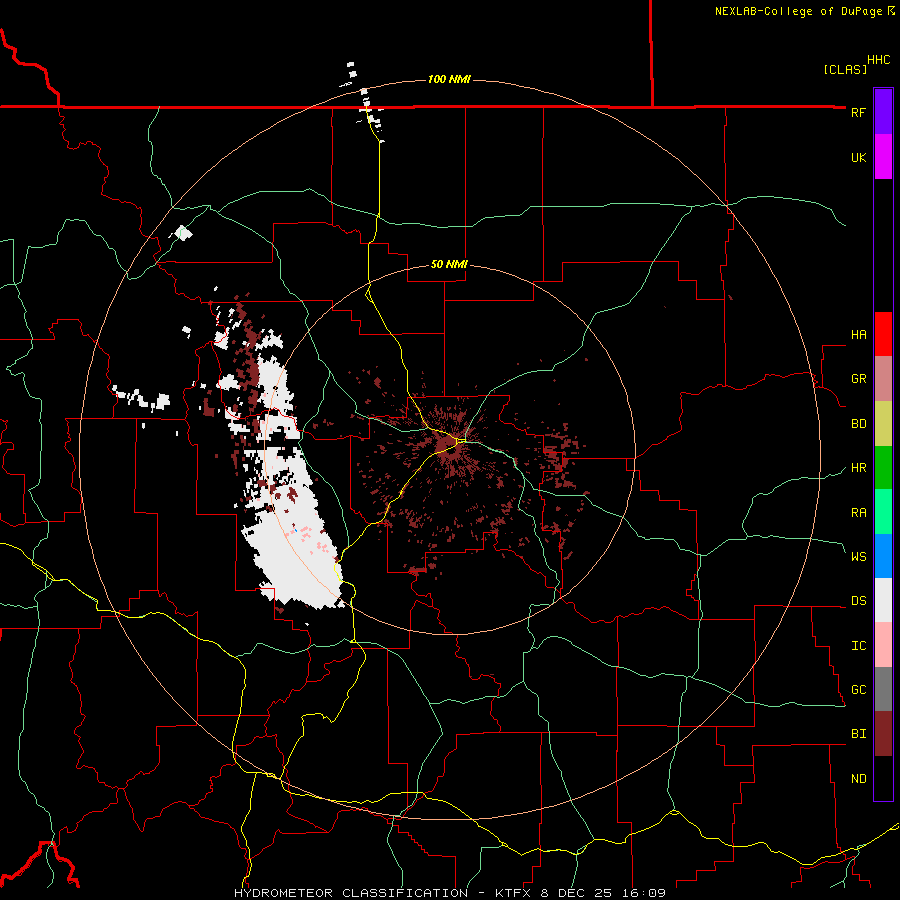This screenshot has height=900, width=900.
Task: Click the GR legend color swatch
Action: pyautogui.click(x=883, y=378)
